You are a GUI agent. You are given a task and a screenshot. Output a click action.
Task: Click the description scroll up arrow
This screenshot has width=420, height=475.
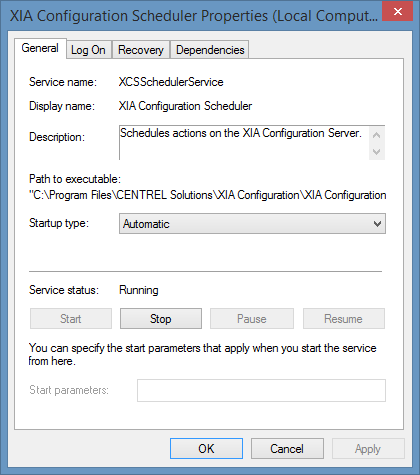pos(377,135)
